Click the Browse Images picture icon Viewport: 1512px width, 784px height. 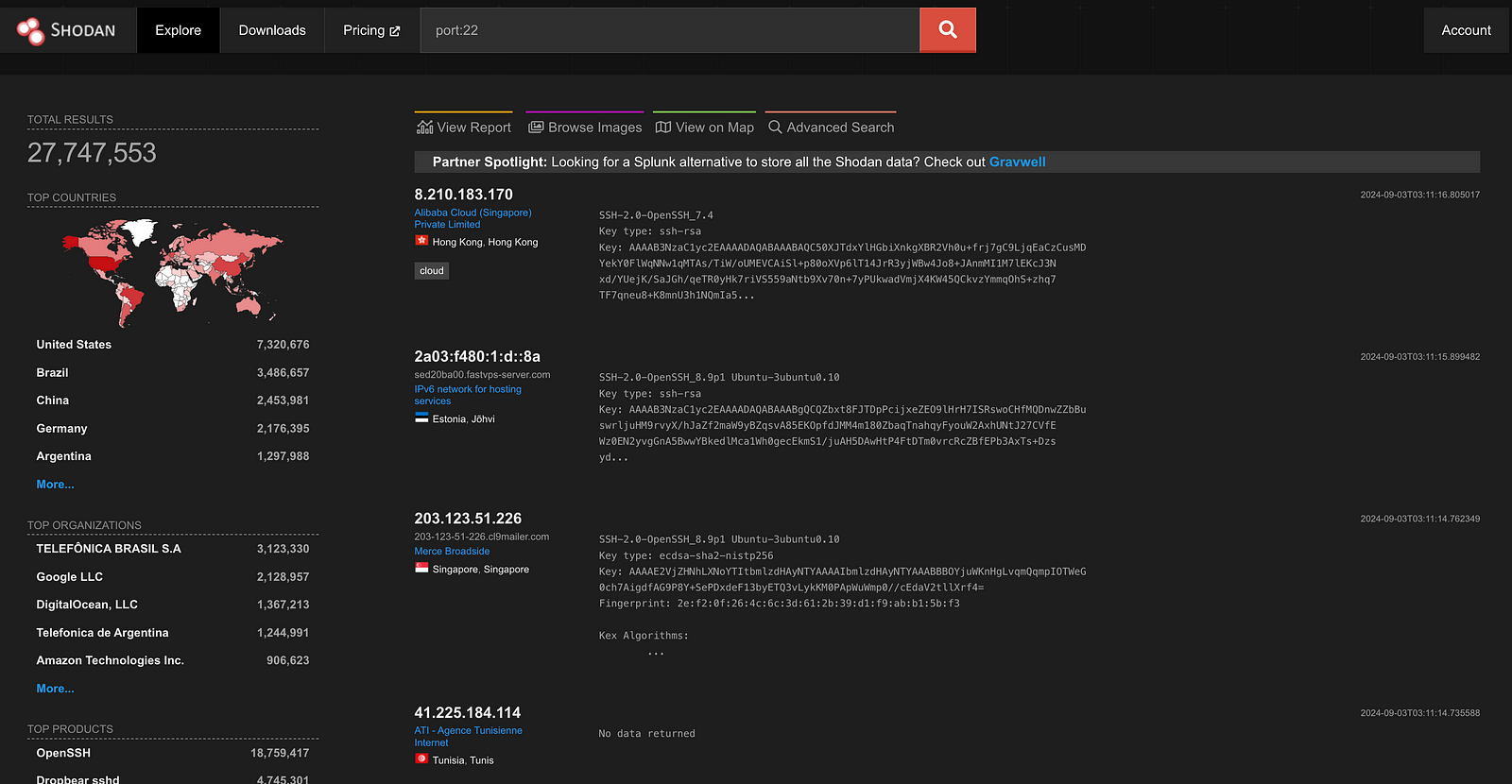click(x=536, y=128)
